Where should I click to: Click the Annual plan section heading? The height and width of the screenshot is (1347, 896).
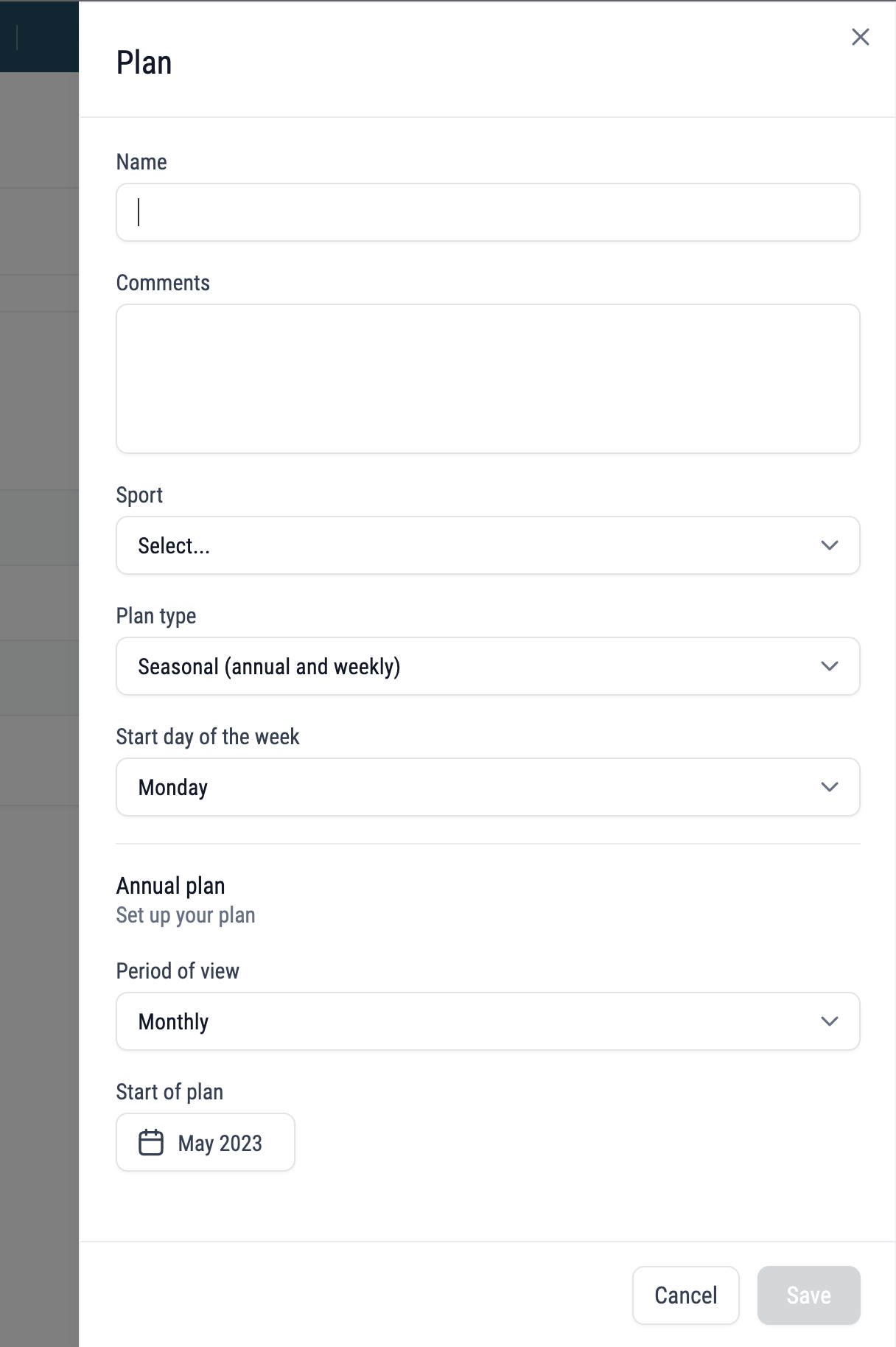pos(171,886)
